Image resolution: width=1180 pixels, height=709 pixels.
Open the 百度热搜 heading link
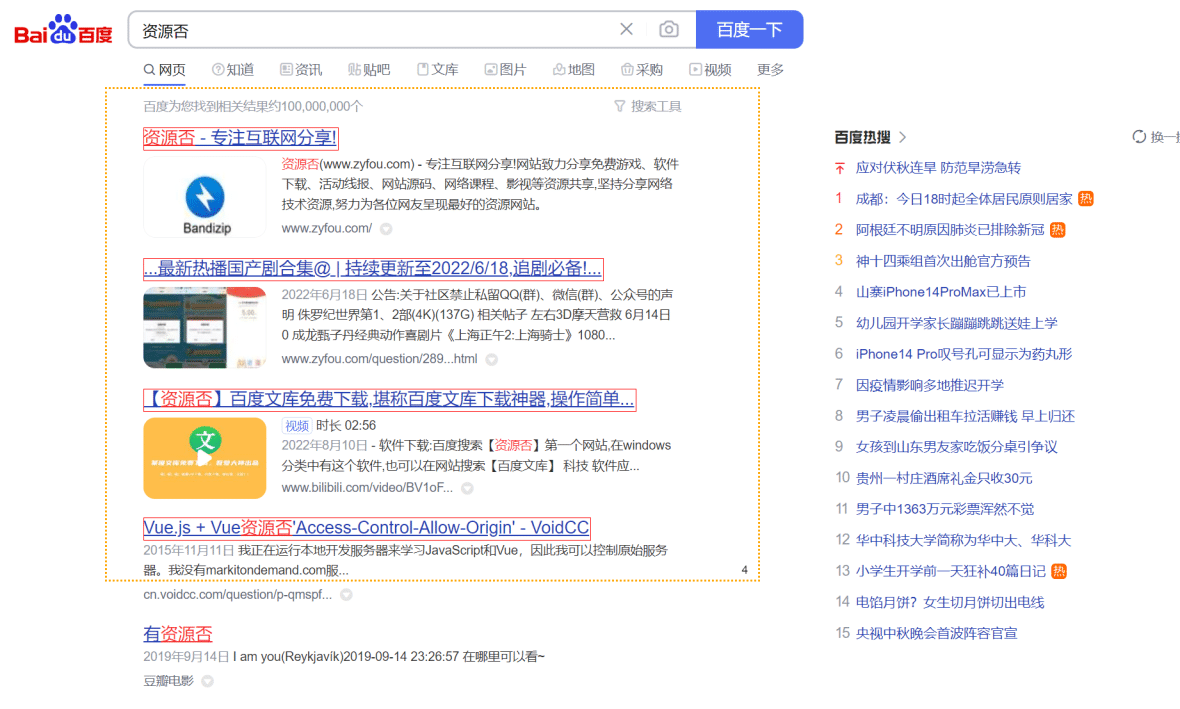pyautogui.click(x=862, y=137)
